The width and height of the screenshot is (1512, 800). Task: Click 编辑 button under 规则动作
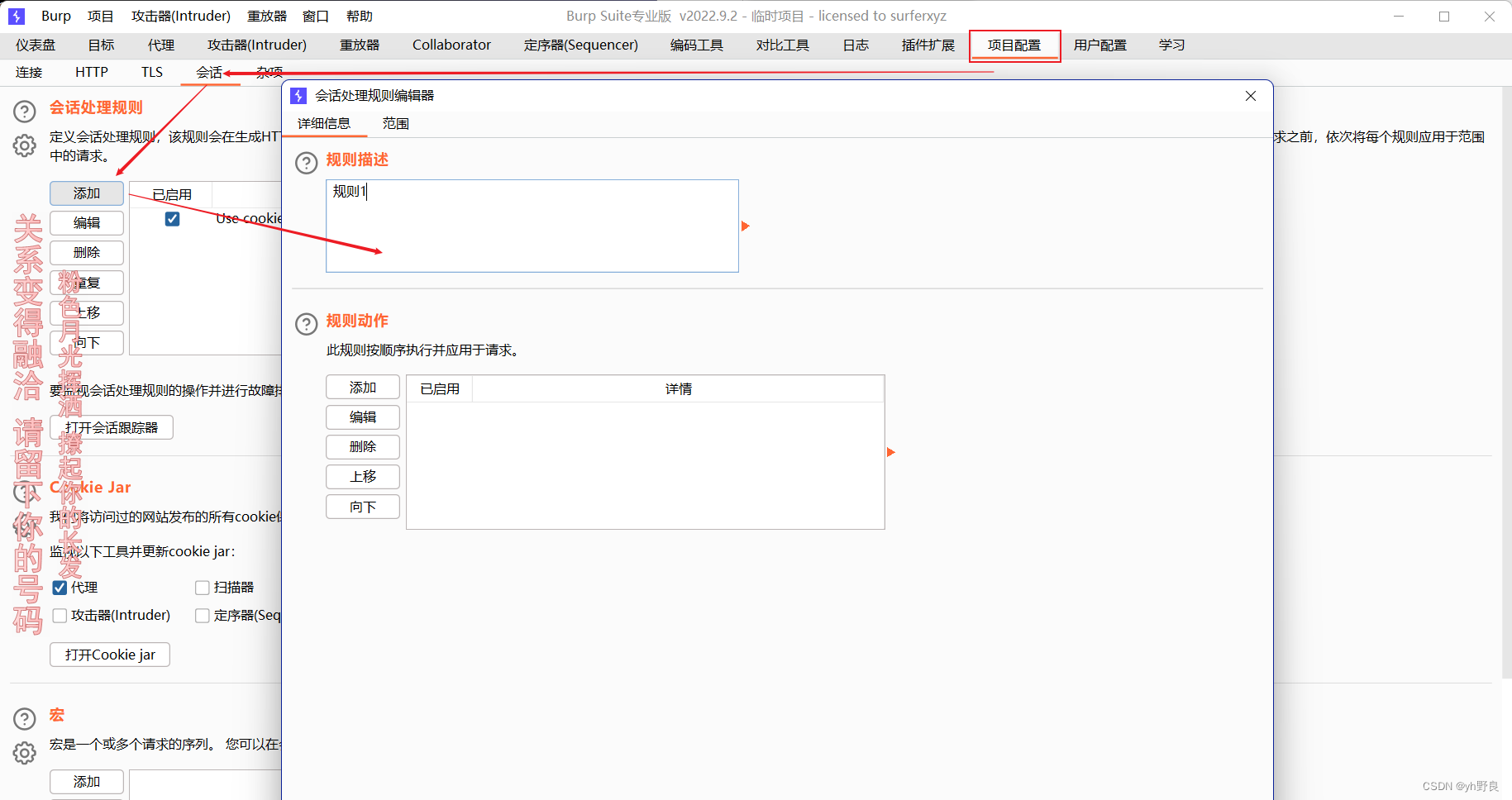click(363, 417)
